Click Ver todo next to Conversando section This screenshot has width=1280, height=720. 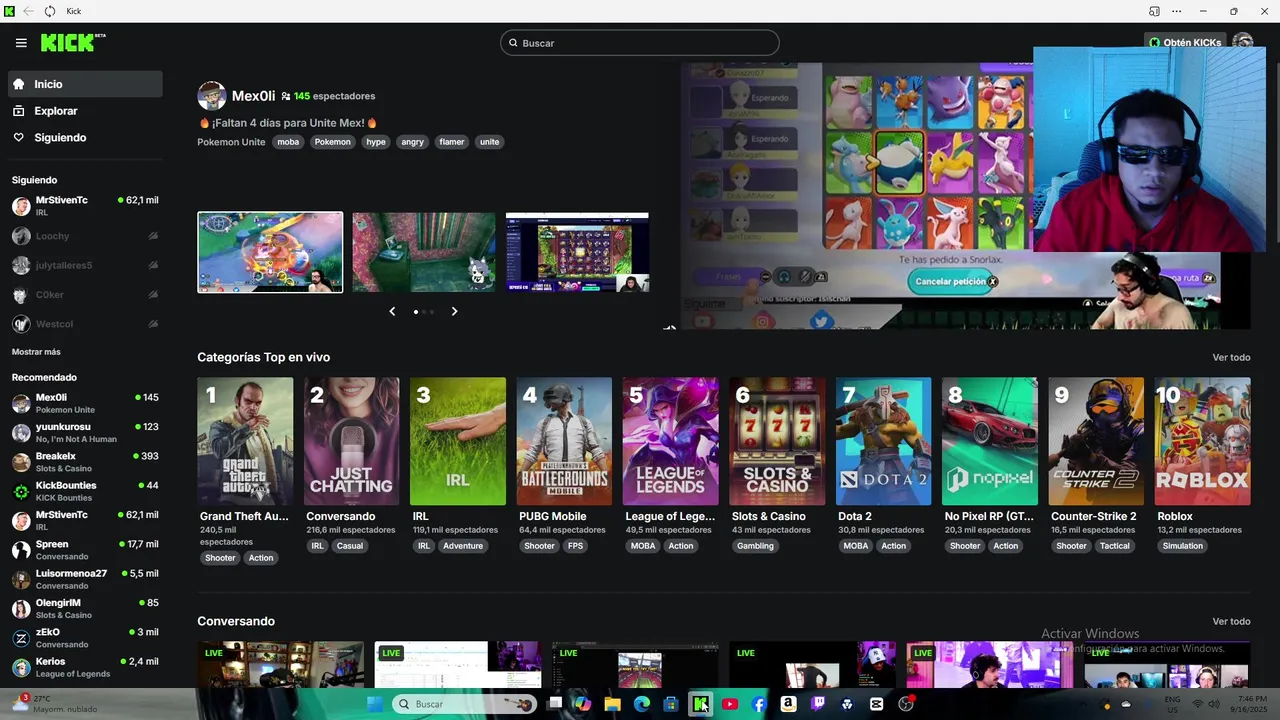coord(1231,621)
